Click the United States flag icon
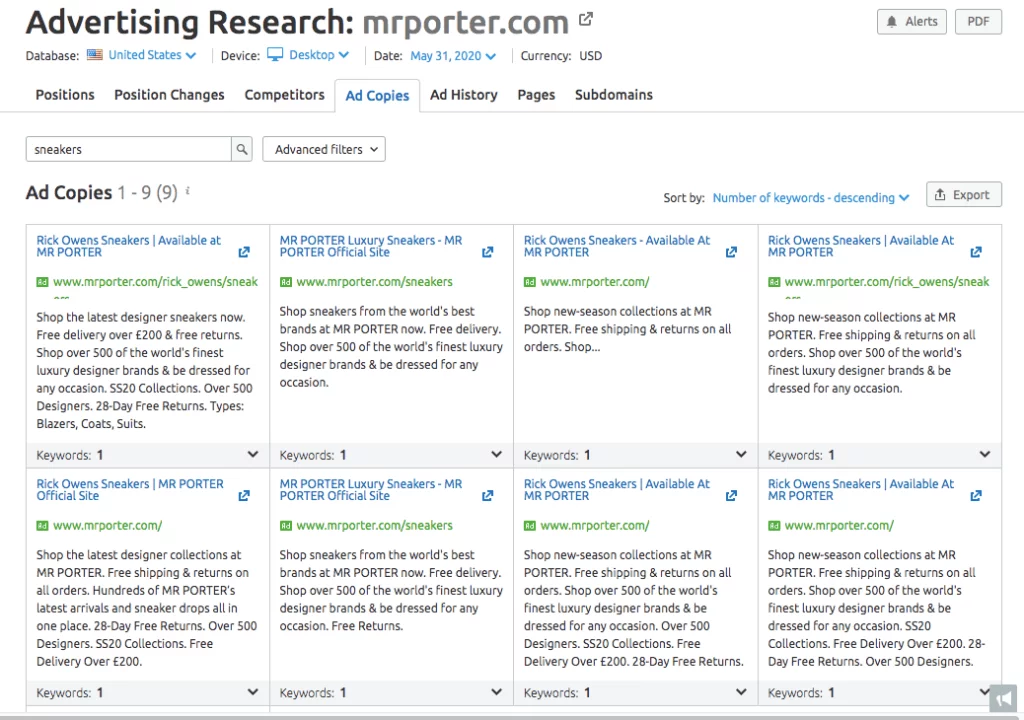 click(x=95, y=55)
